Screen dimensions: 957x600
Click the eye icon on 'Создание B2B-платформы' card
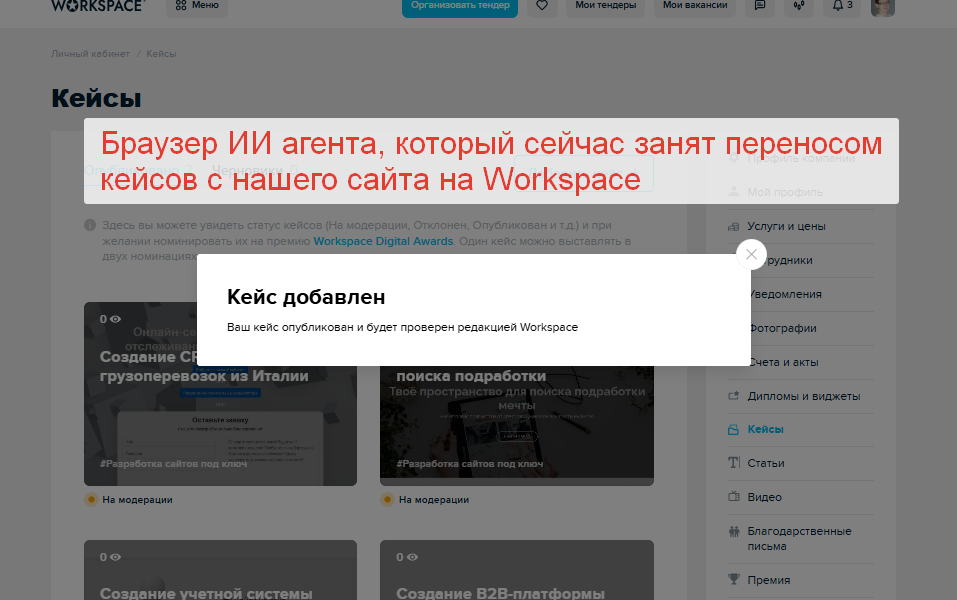tap(412, 557)
